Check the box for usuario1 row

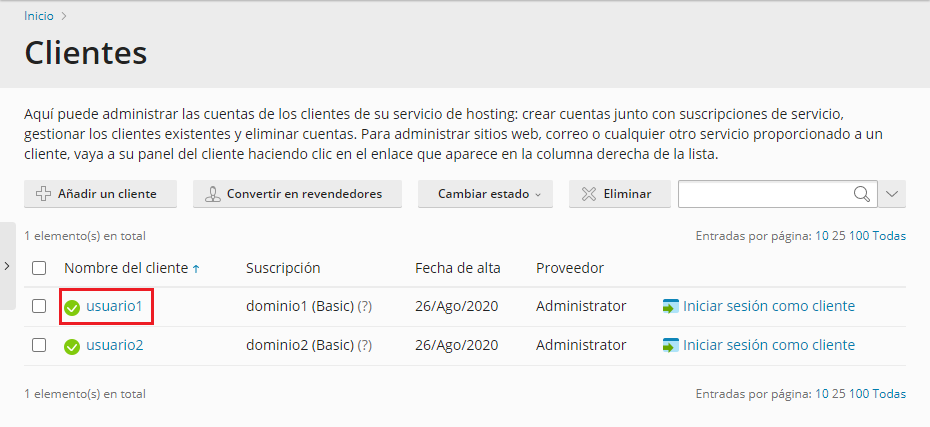tap(39, 306)
